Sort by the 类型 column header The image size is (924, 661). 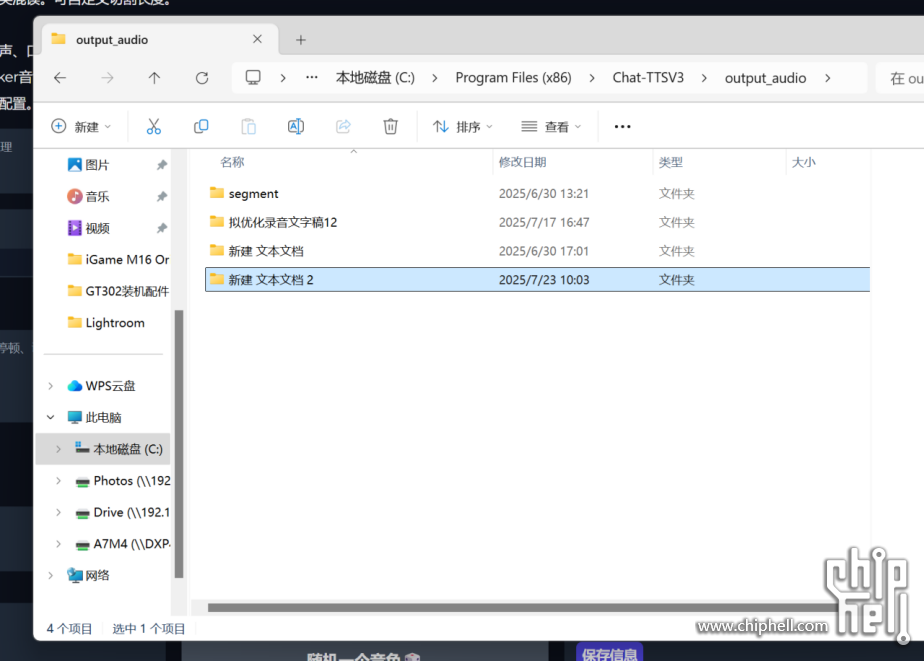coord(670,162)
